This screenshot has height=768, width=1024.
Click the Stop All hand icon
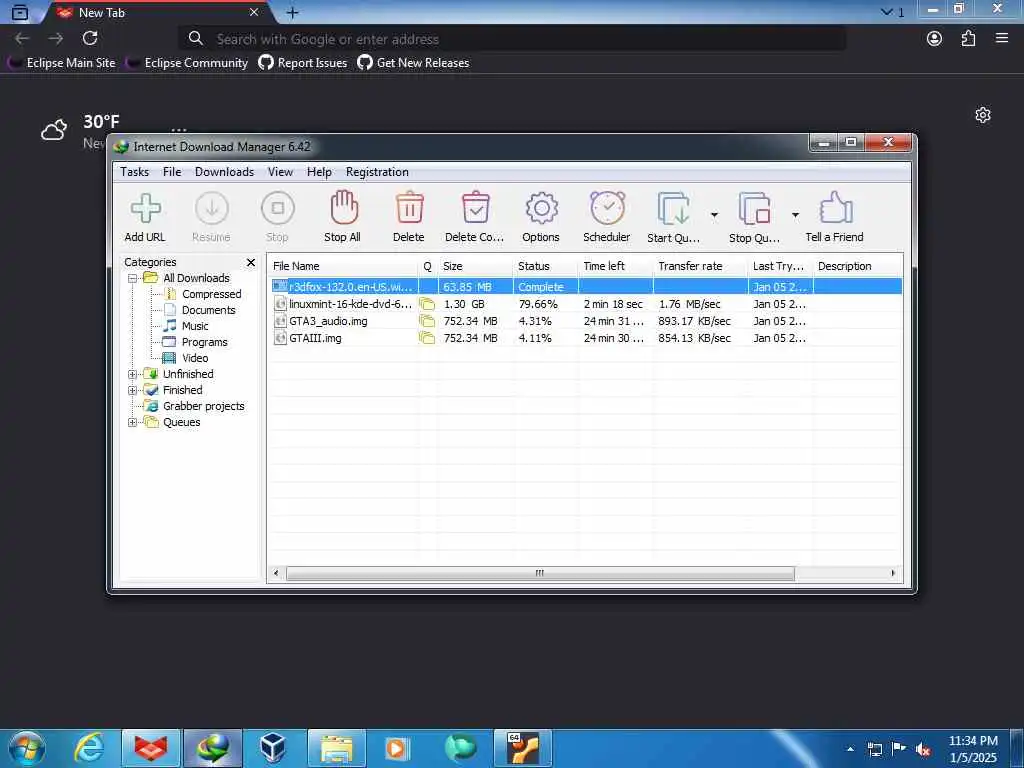tap(344, 208)
